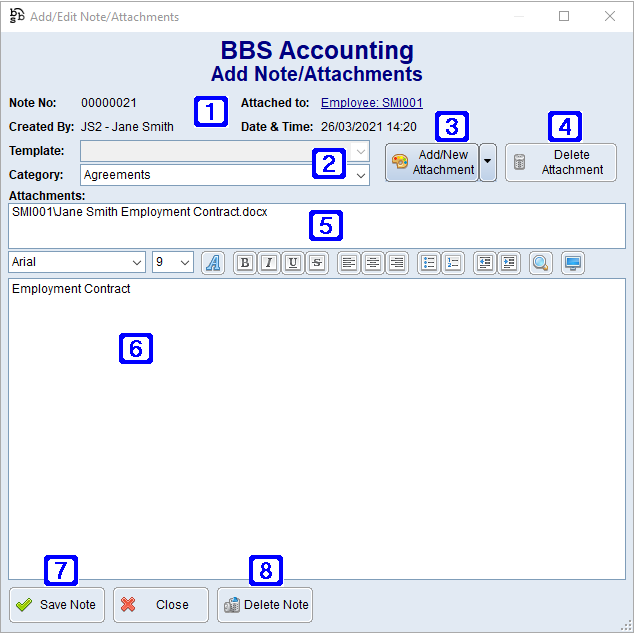Viewport: 635px width, 634px height.
Task: Toggle strikethrough formatting
Action: (317, 263)
